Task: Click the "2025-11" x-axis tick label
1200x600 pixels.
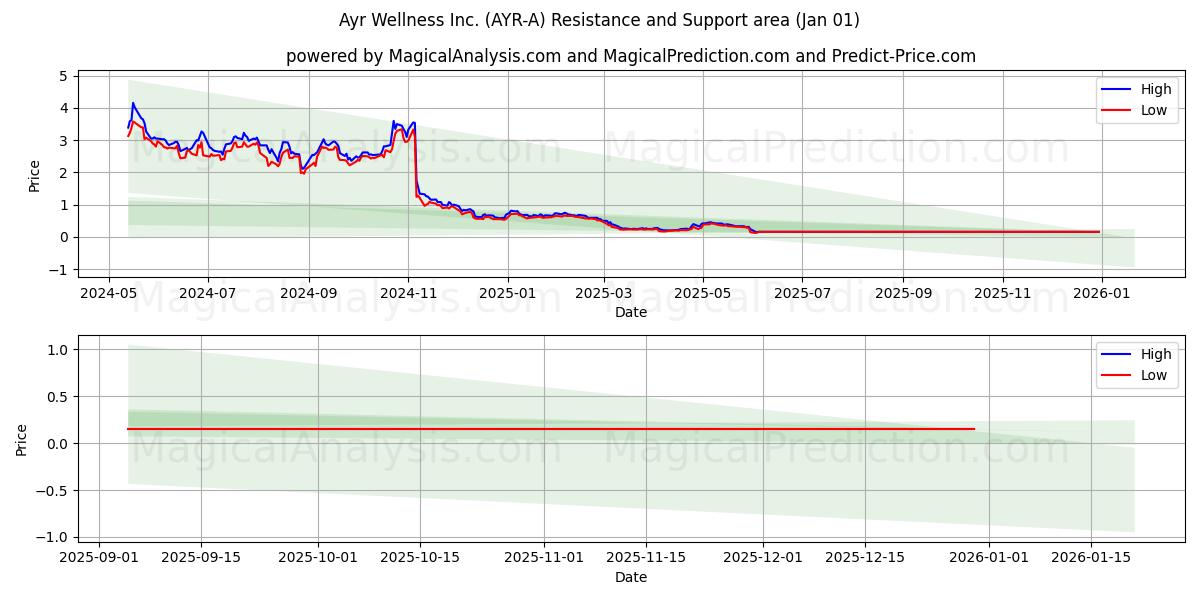Action: tap(1003, 293)
